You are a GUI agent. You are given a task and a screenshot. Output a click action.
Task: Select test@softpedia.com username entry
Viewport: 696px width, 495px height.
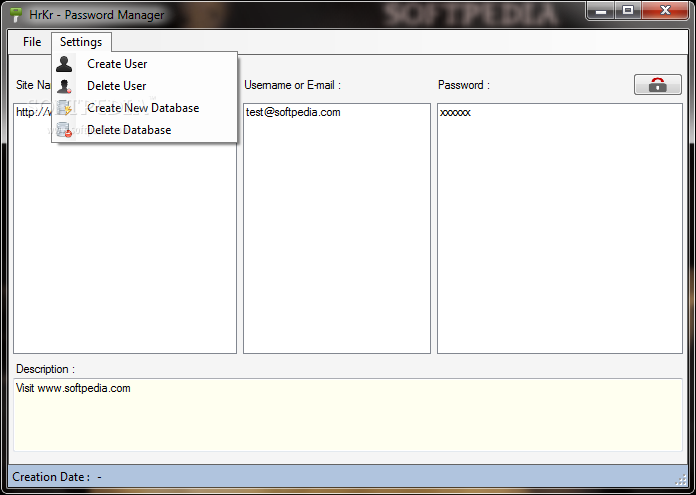click(x=293, y=112)
